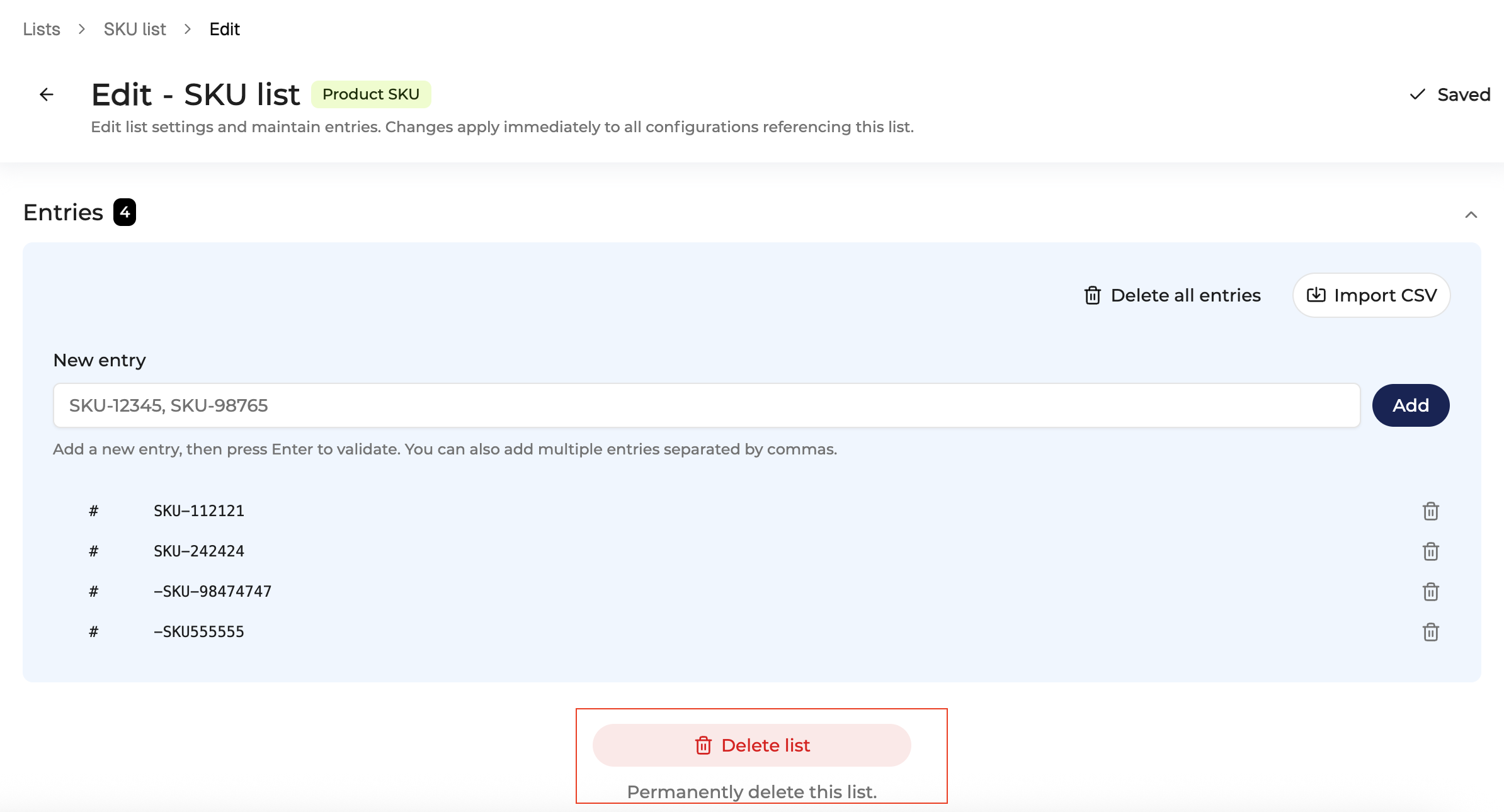Delete the SKU-242424 entry trash icon
1504x812 pixels.
tap(1430, 551)
